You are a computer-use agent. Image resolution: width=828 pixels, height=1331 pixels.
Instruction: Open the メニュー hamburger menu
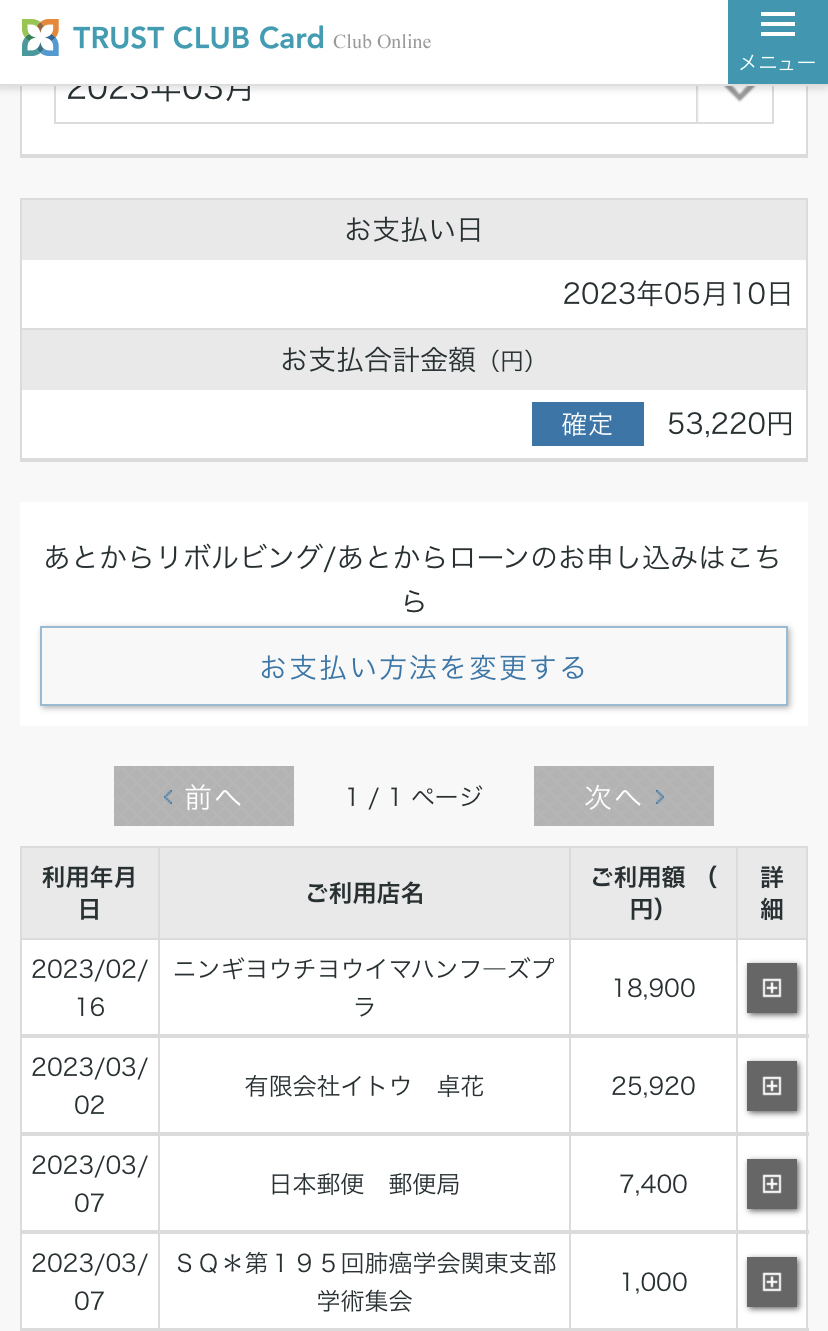(x=777, y=41)
